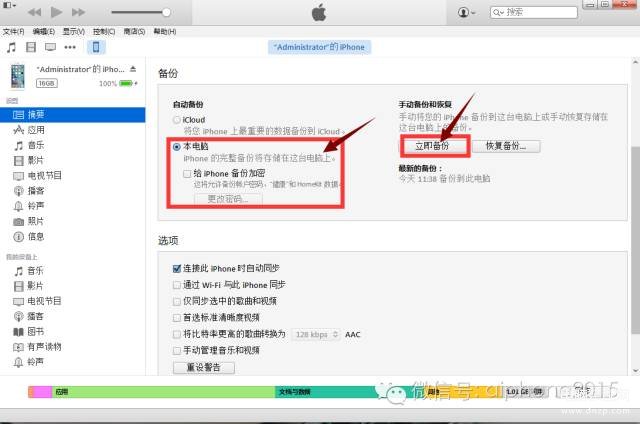The height and width of the screenshot is (424, 640).
Task: Open the 文件(F) menu
Action: pos(13,31)
